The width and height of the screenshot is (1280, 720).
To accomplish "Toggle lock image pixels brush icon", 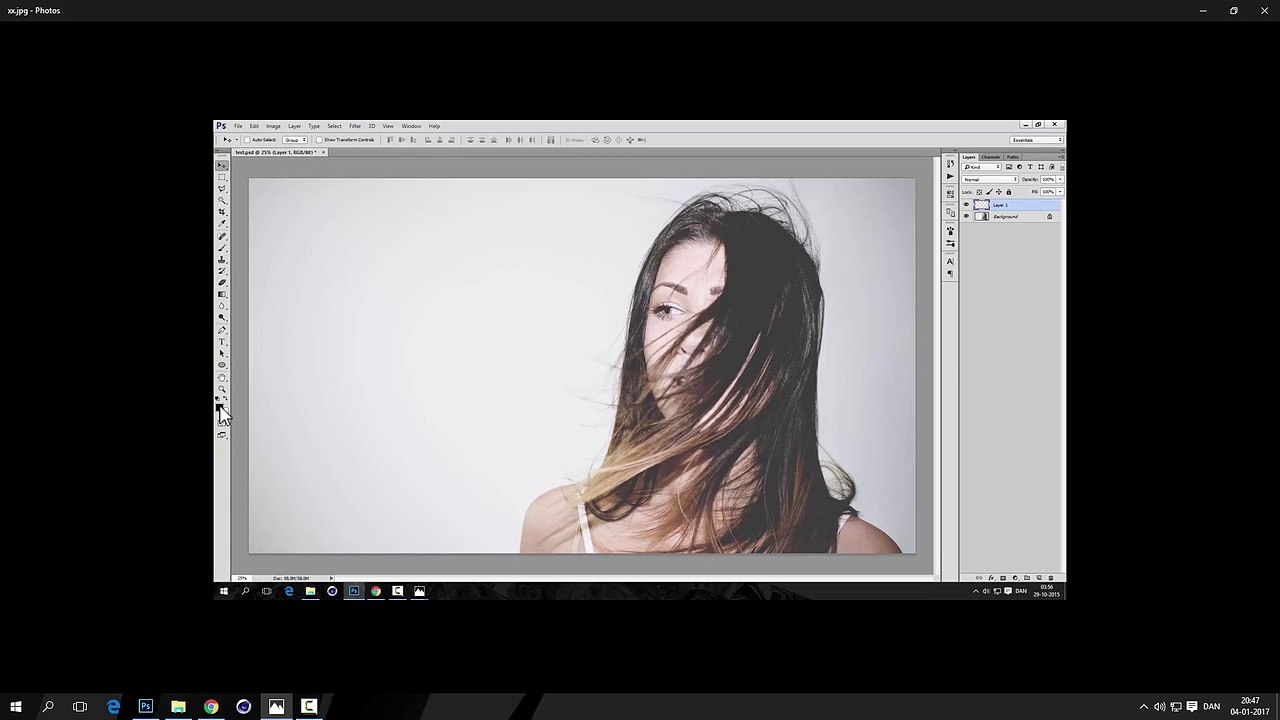I will coord(989,192).
